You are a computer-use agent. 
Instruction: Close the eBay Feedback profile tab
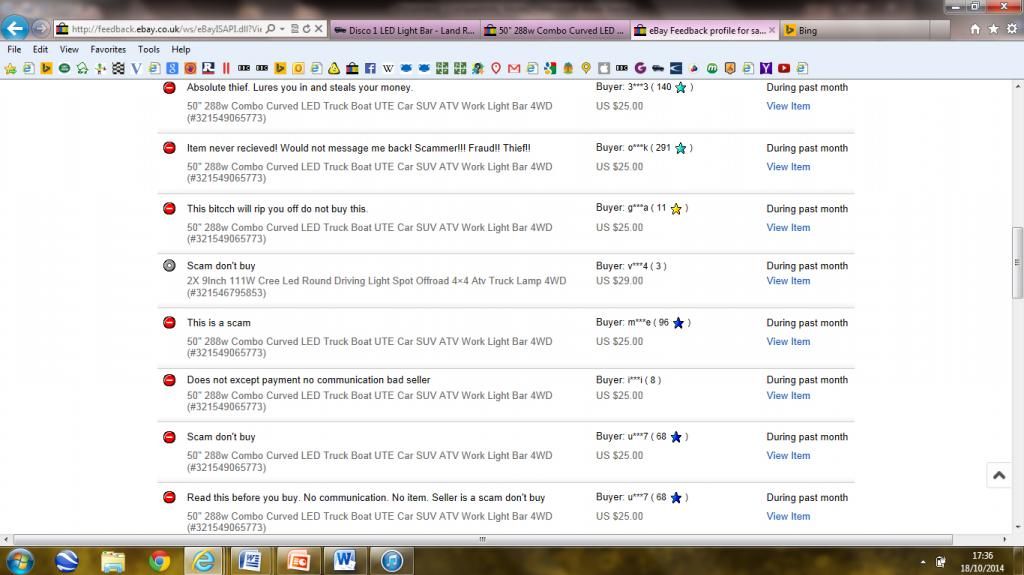(772, 30)
